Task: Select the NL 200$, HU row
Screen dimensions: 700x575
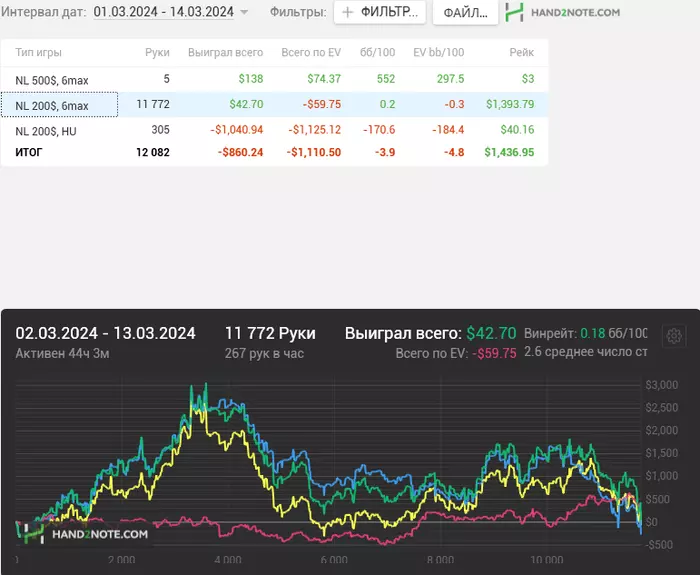Action: [274, 130]
